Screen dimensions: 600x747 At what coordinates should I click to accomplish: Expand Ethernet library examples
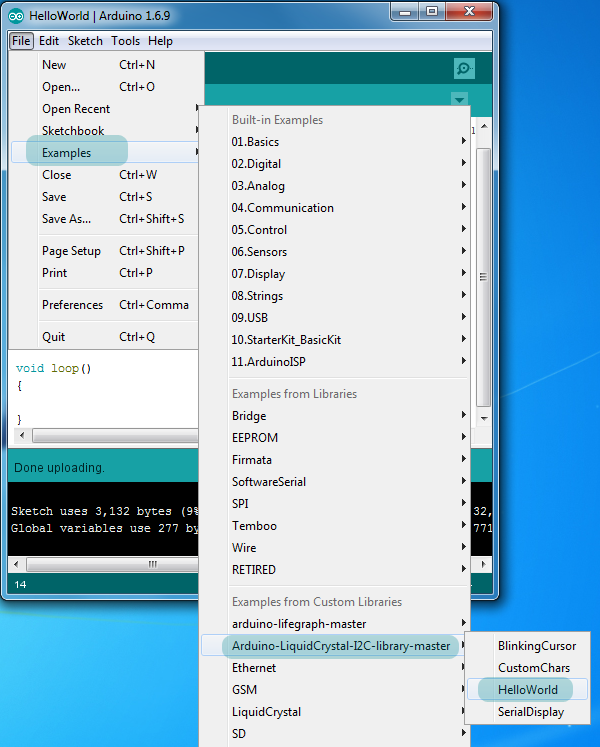pyautogui.click(x=335, y=668)
